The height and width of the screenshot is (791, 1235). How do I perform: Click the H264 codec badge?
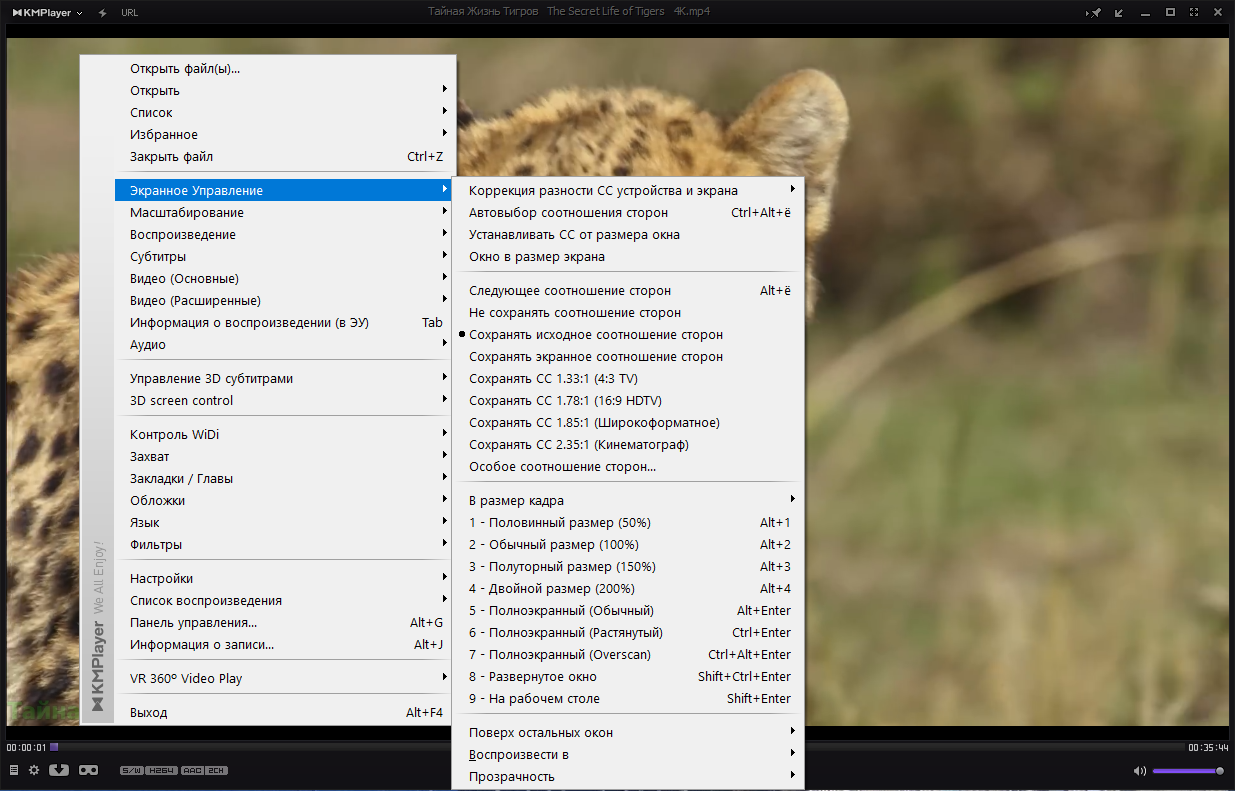160,771
